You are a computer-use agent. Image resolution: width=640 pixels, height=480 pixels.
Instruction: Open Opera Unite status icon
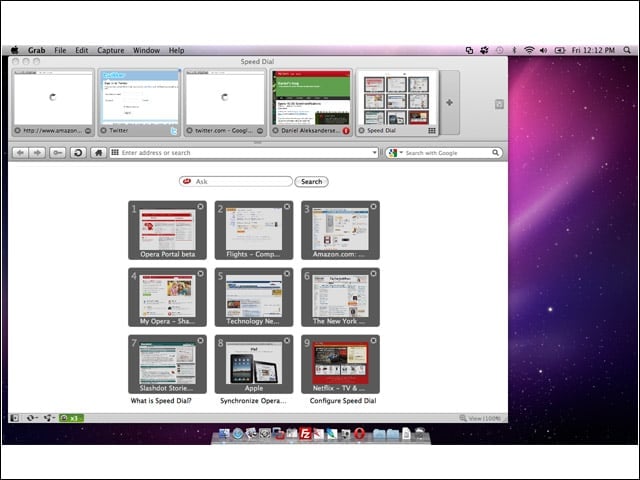tap(49, 418)
